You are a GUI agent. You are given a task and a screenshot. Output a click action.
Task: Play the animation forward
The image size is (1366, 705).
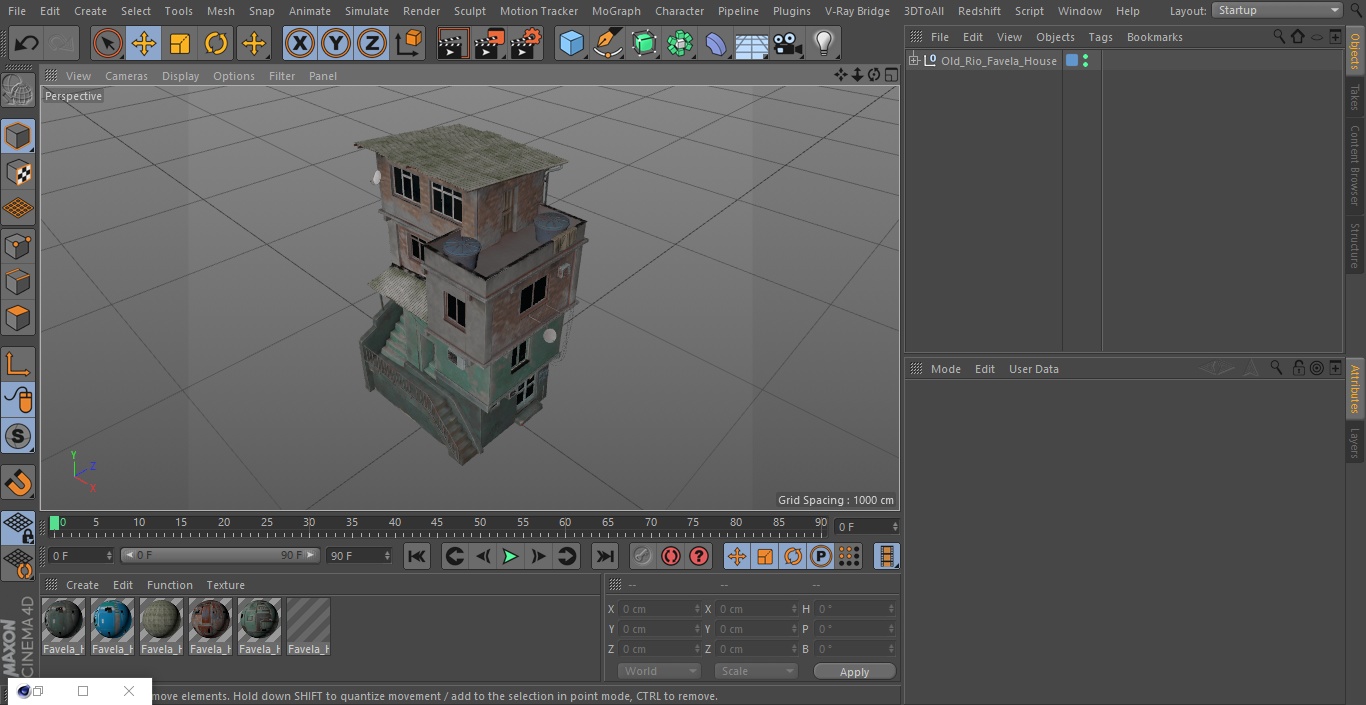(510, 556)
